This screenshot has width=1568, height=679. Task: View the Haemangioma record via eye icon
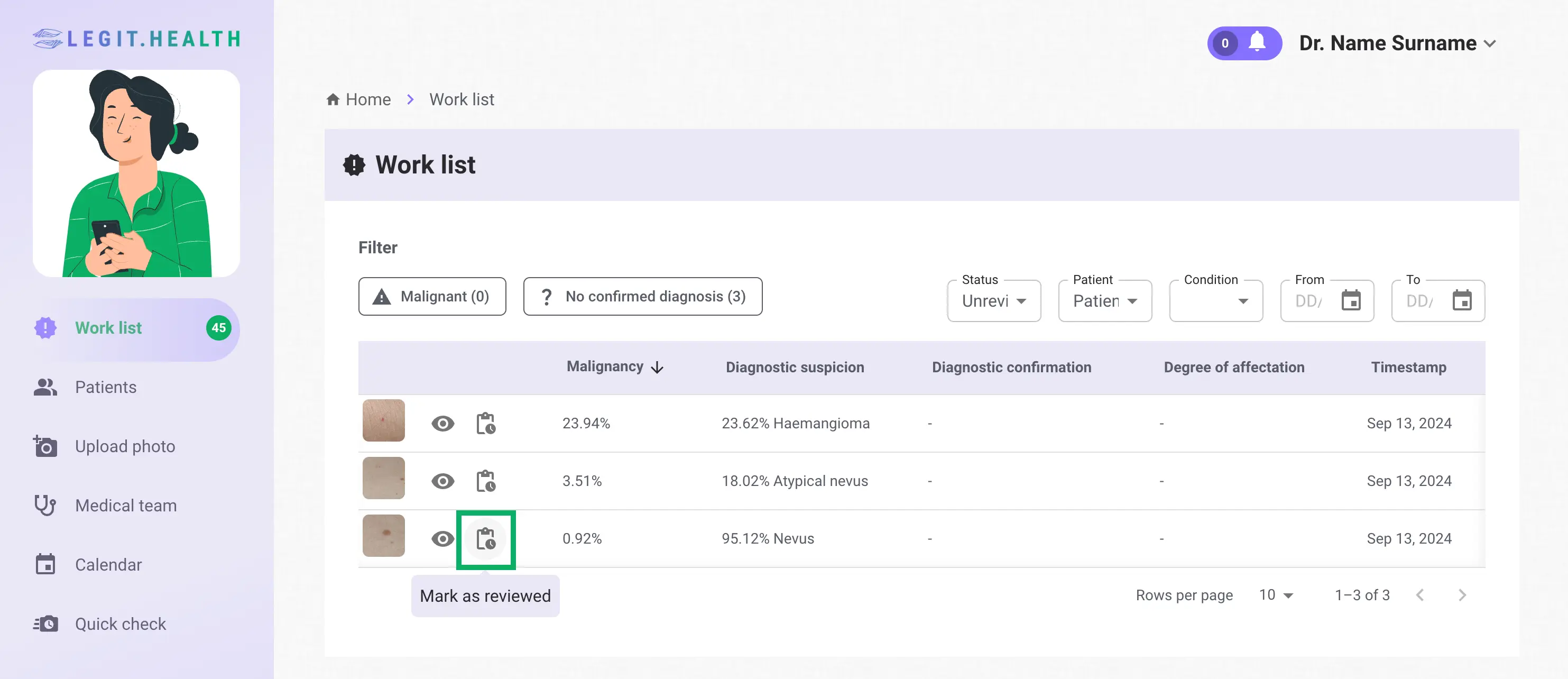(442, 423)
